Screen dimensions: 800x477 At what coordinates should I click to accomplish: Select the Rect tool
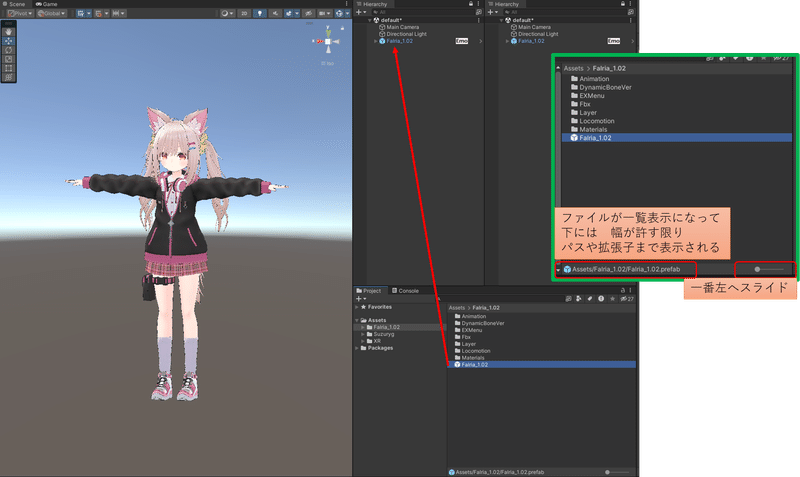coord(9,68)
